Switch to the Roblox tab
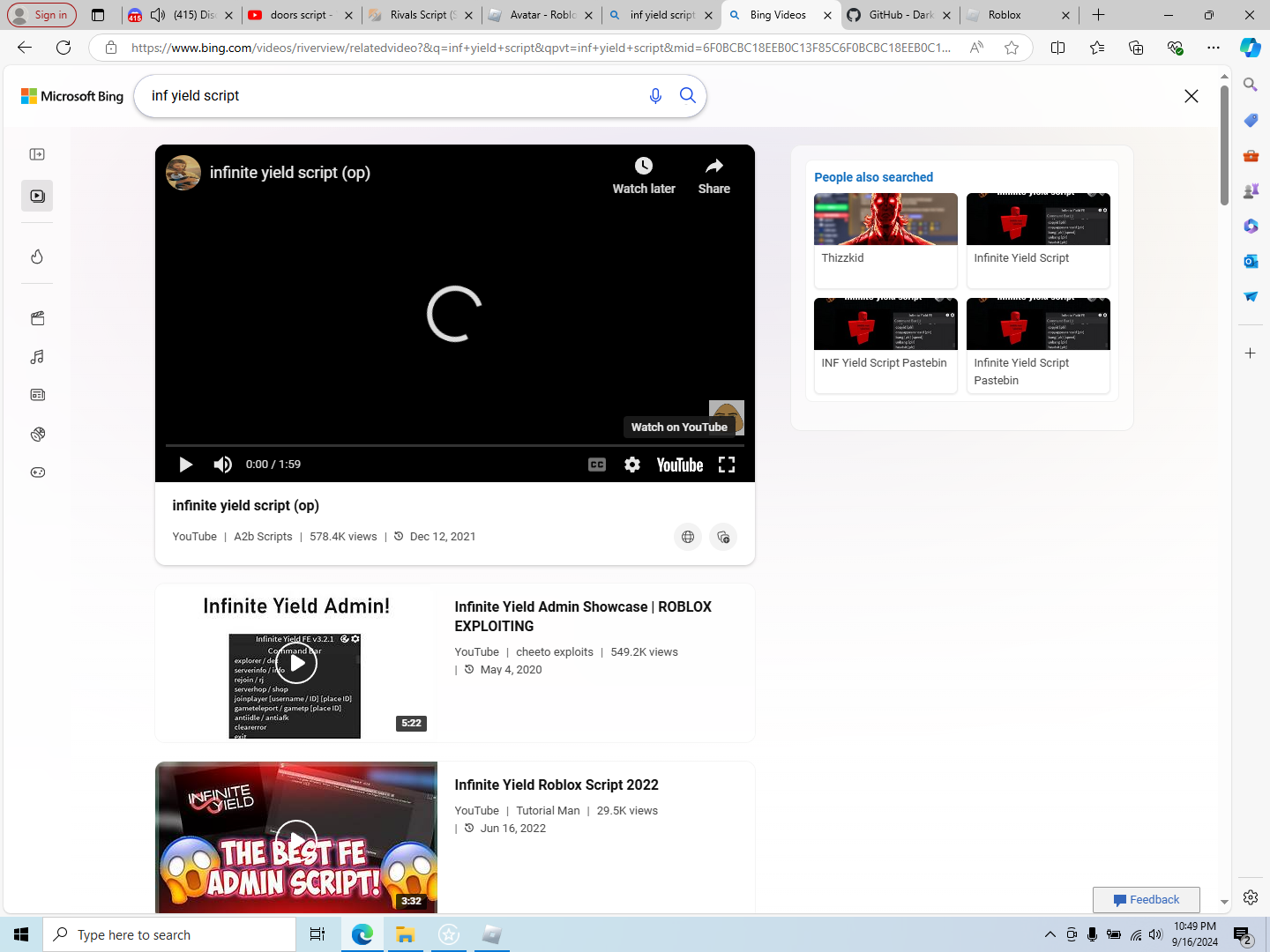 [1020, 15]
